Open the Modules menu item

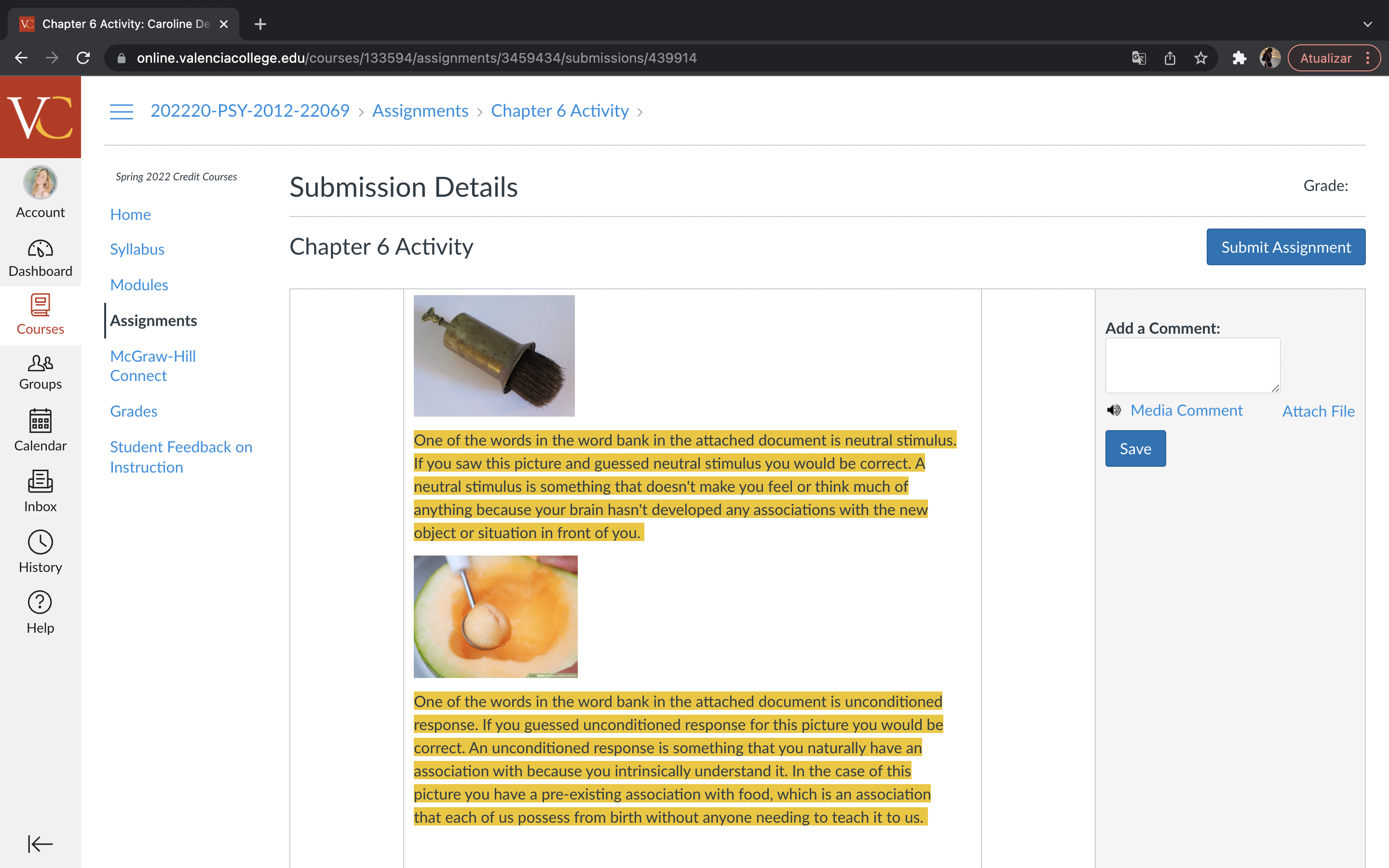139,284
